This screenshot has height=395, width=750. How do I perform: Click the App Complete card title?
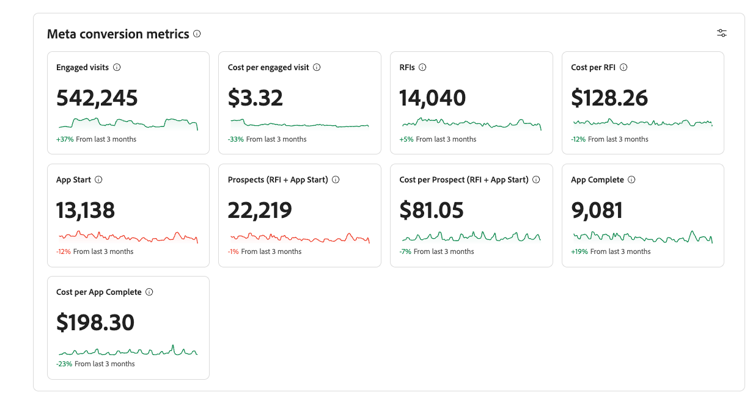point(597,180)
